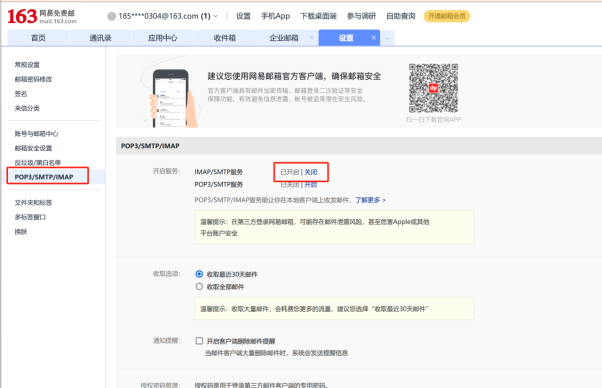Click the 开通邮箱会员 button
The height and width of the screenshot is (388, 602).
[x=447, y=16]
